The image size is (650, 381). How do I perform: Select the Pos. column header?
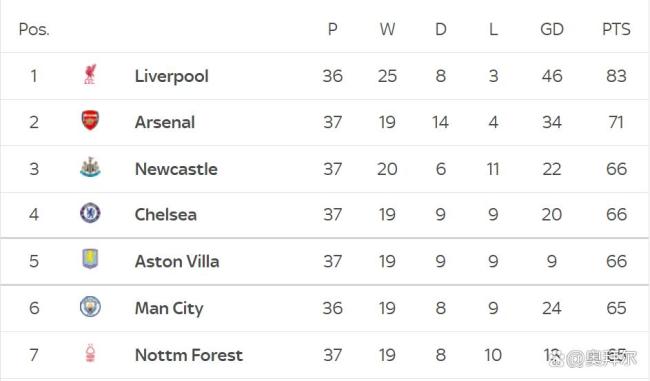[x=34, y=29]
